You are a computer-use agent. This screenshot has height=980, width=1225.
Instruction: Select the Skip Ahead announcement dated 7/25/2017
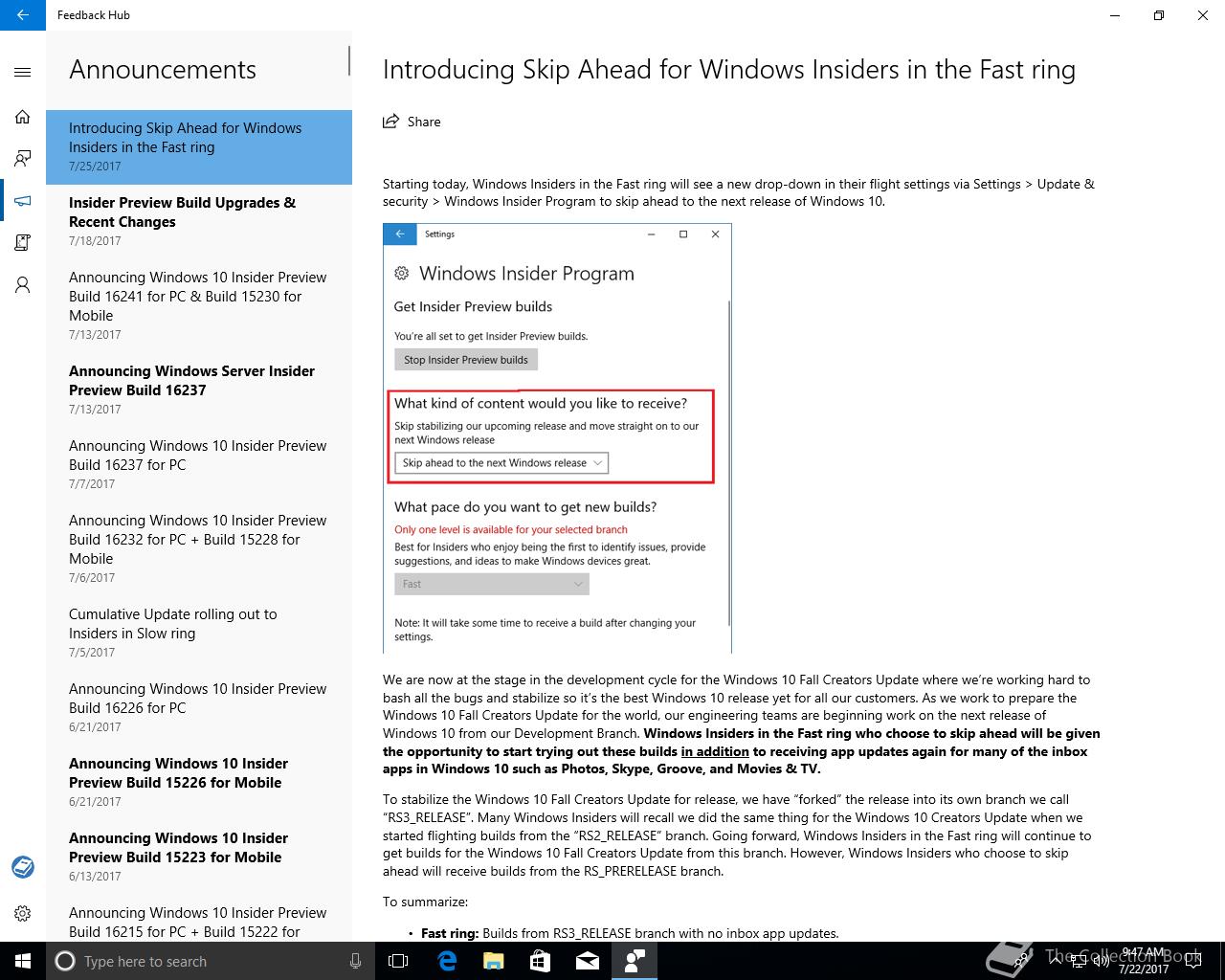click(199, 147)
